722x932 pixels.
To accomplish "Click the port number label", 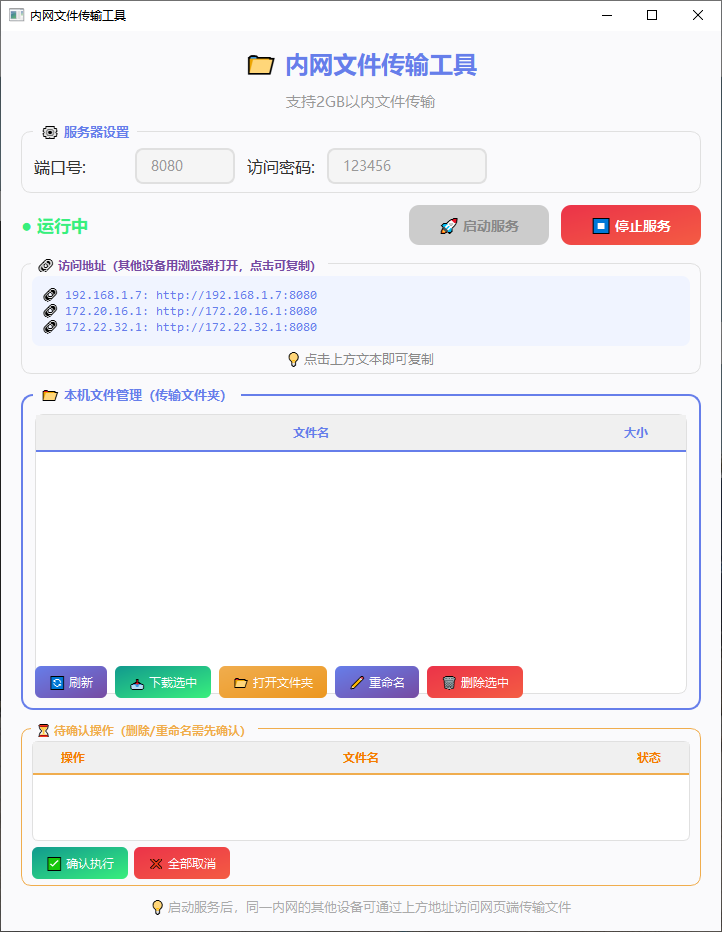I will 60,168.
